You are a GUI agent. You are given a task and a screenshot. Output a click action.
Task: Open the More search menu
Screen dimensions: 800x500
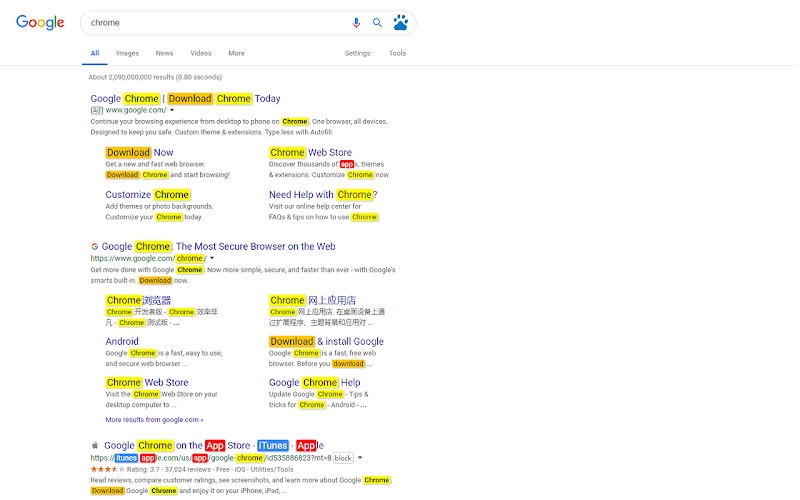point(236,53)
